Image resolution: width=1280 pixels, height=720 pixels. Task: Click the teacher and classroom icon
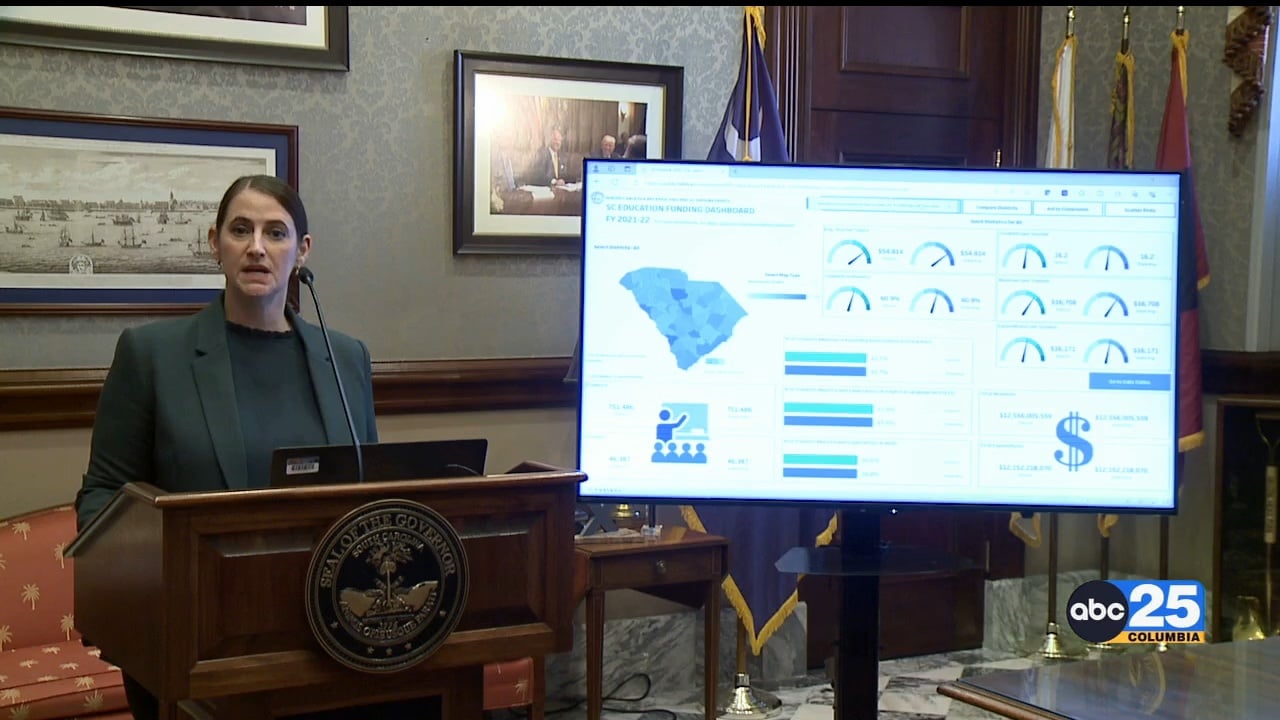tap(680, 432)
